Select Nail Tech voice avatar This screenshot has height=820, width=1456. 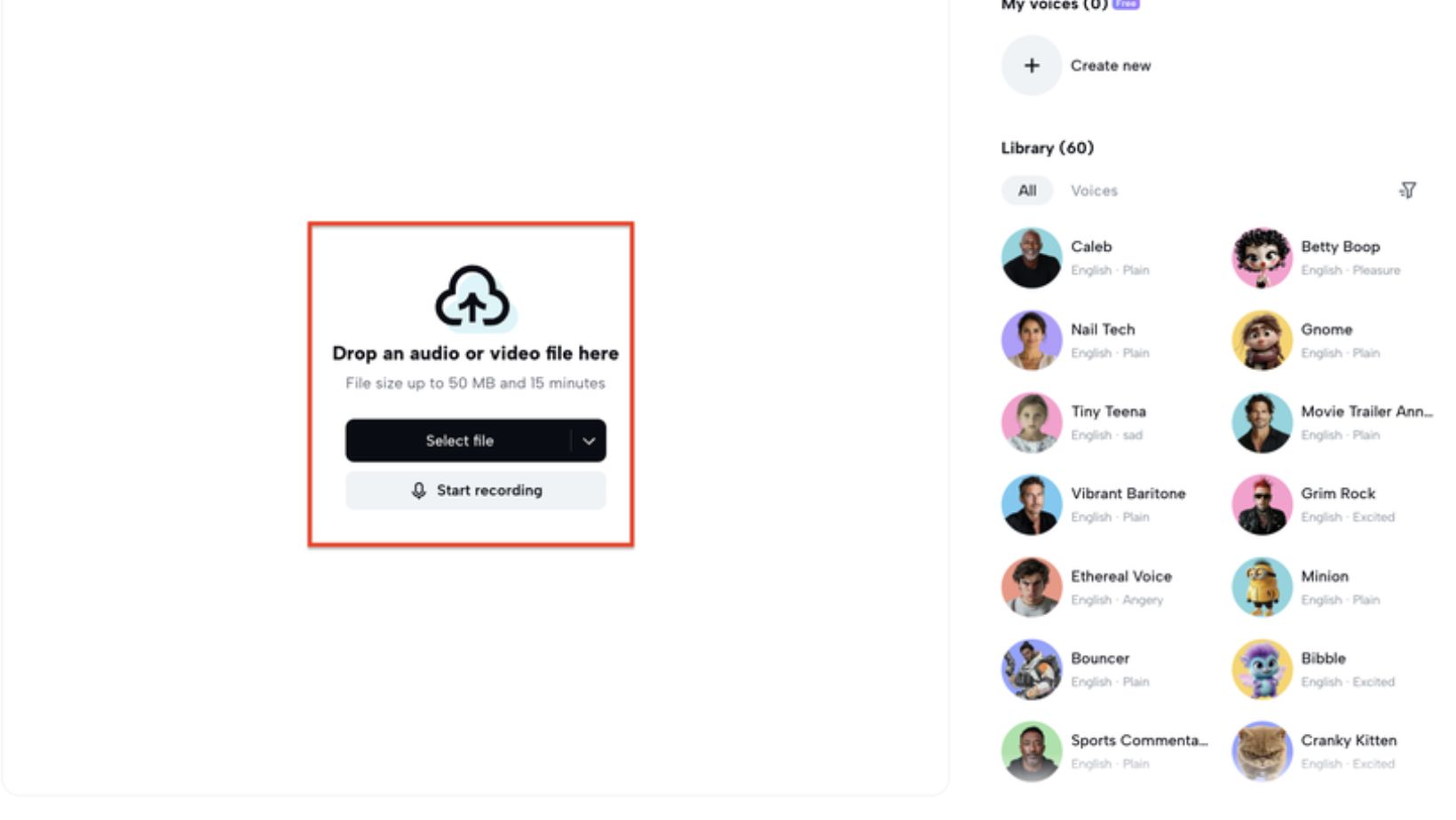(1032, 340)
